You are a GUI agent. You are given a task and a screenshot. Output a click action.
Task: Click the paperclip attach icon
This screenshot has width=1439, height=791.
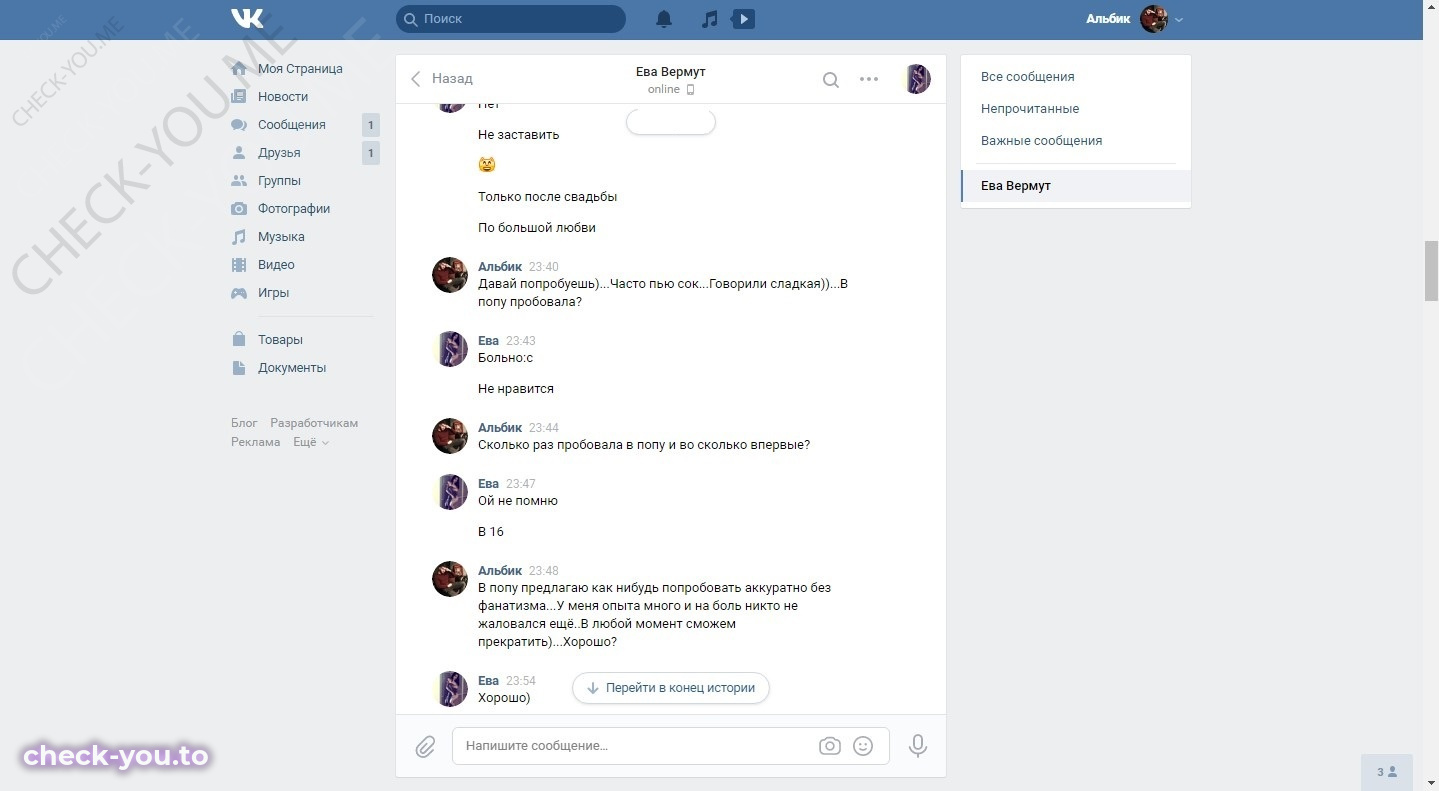click(x=425, y=746)
